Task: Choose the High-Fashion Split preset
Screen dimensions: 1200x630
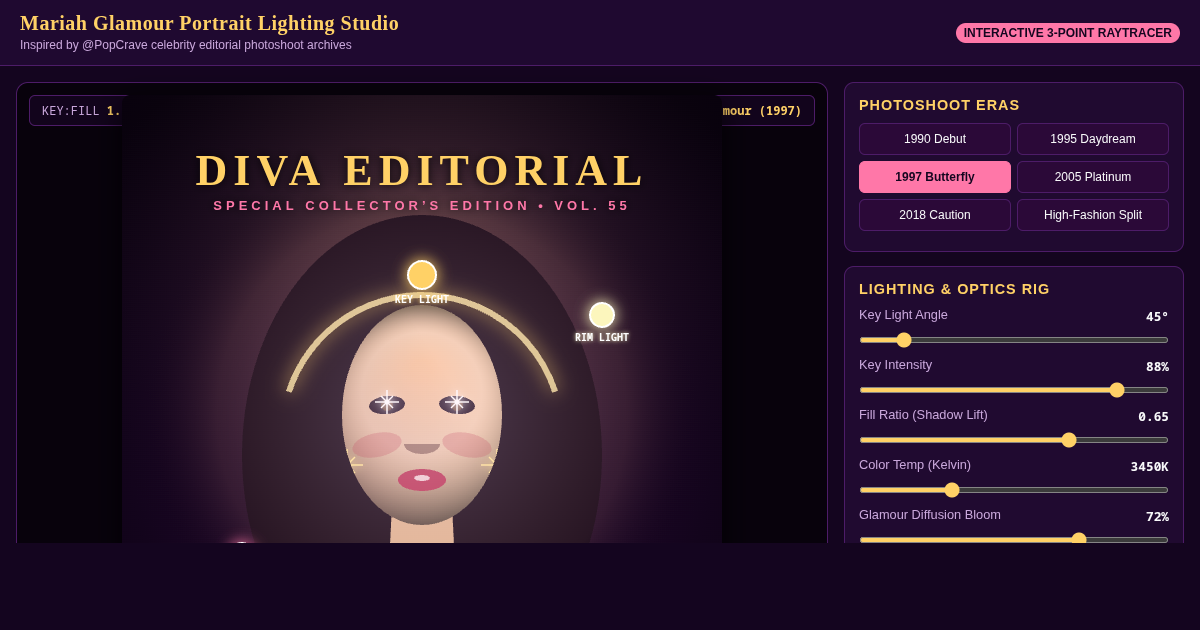Action: tap(1093, 215)
